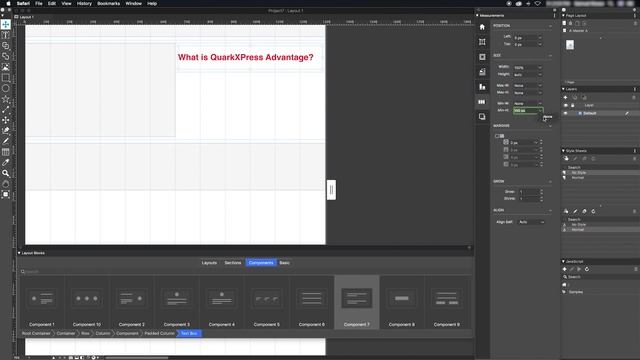Select the Text Linking tool
Image resolution: width=640 pixels, height=360 pixels.
pyautogui.click(x=6, y=46)
